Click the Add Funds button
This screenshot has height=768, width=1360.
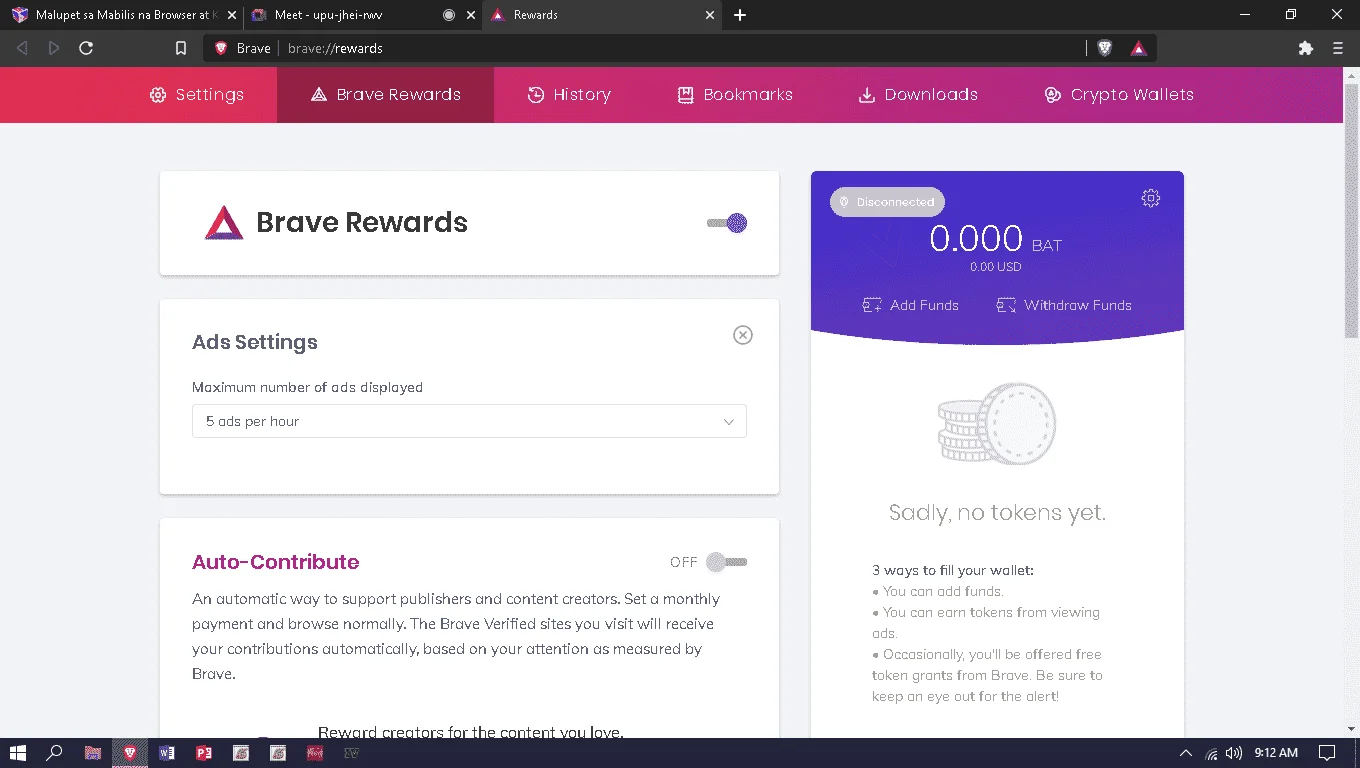coord(911,305)
